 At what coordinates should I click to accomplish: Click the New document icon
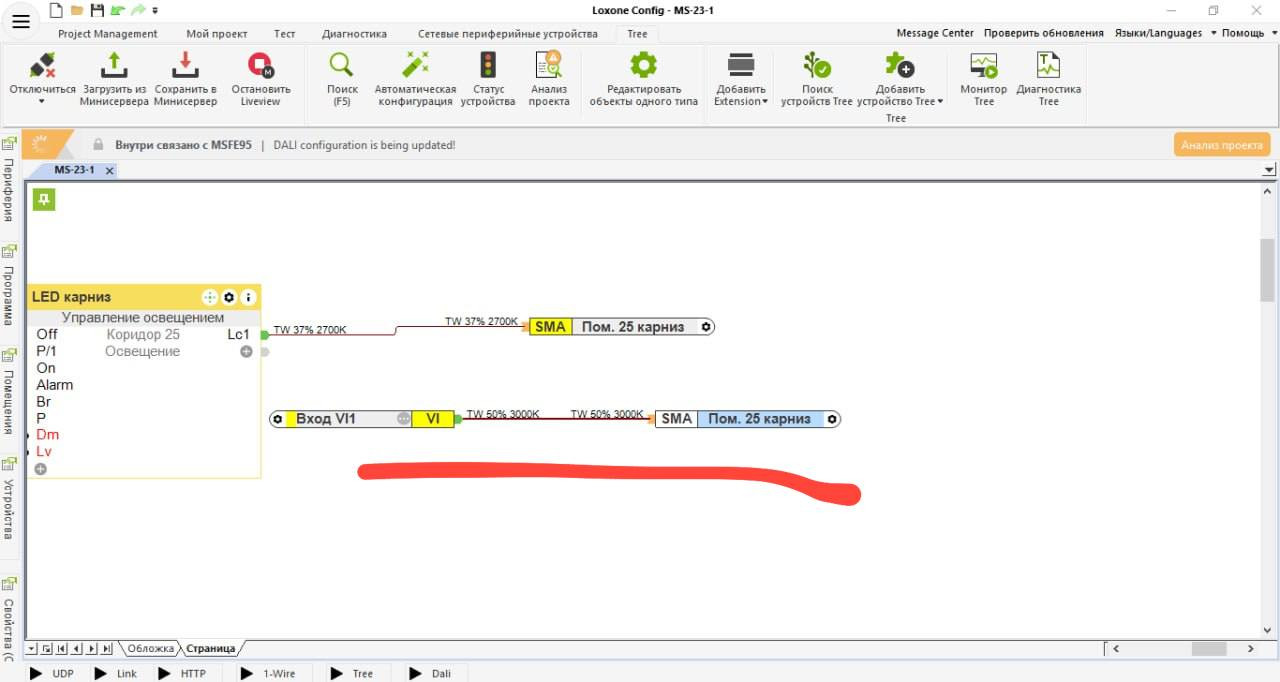[x=56, y=10]
